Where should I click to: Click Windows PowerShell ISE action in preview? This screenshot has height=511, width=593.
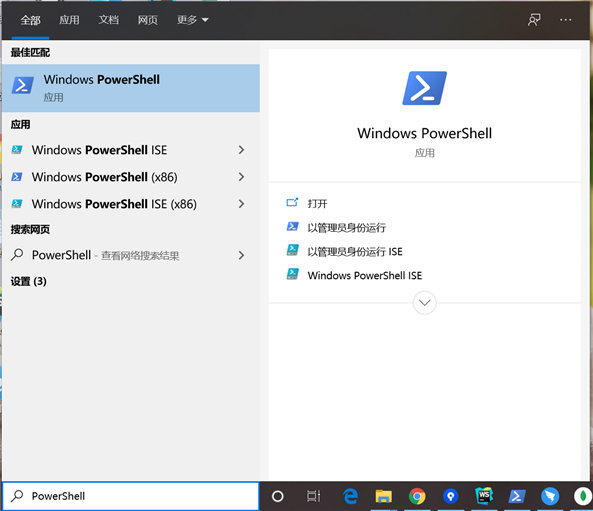point(365,275)
